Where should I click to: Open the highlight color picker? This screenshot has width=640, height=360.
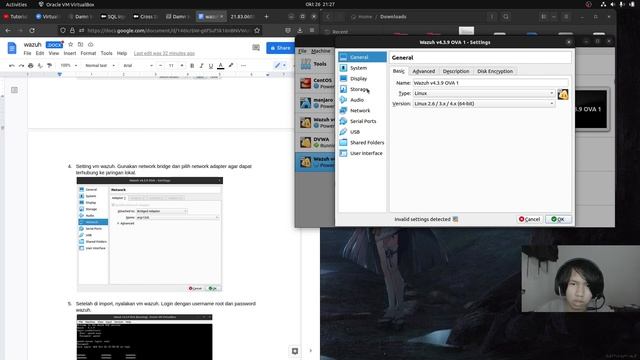coord(231,65)
